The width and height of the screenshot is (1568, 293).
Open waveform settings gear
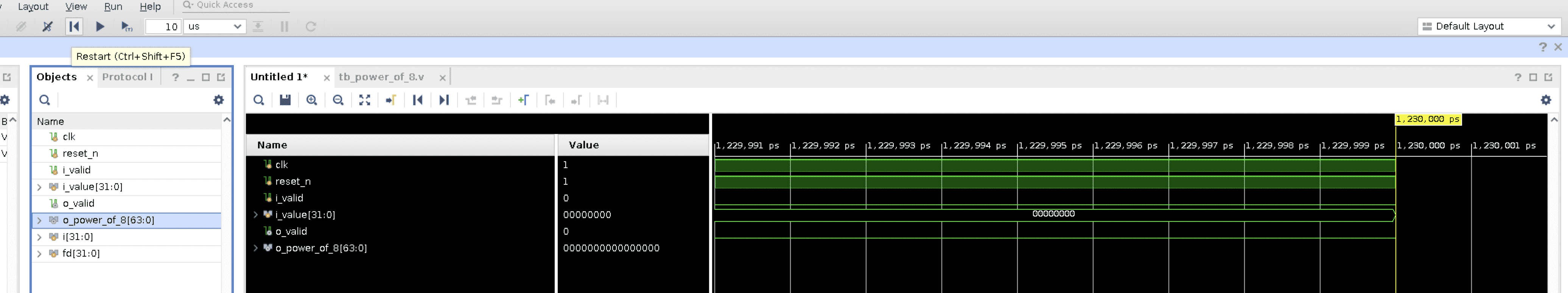(x=1545, y=100)
